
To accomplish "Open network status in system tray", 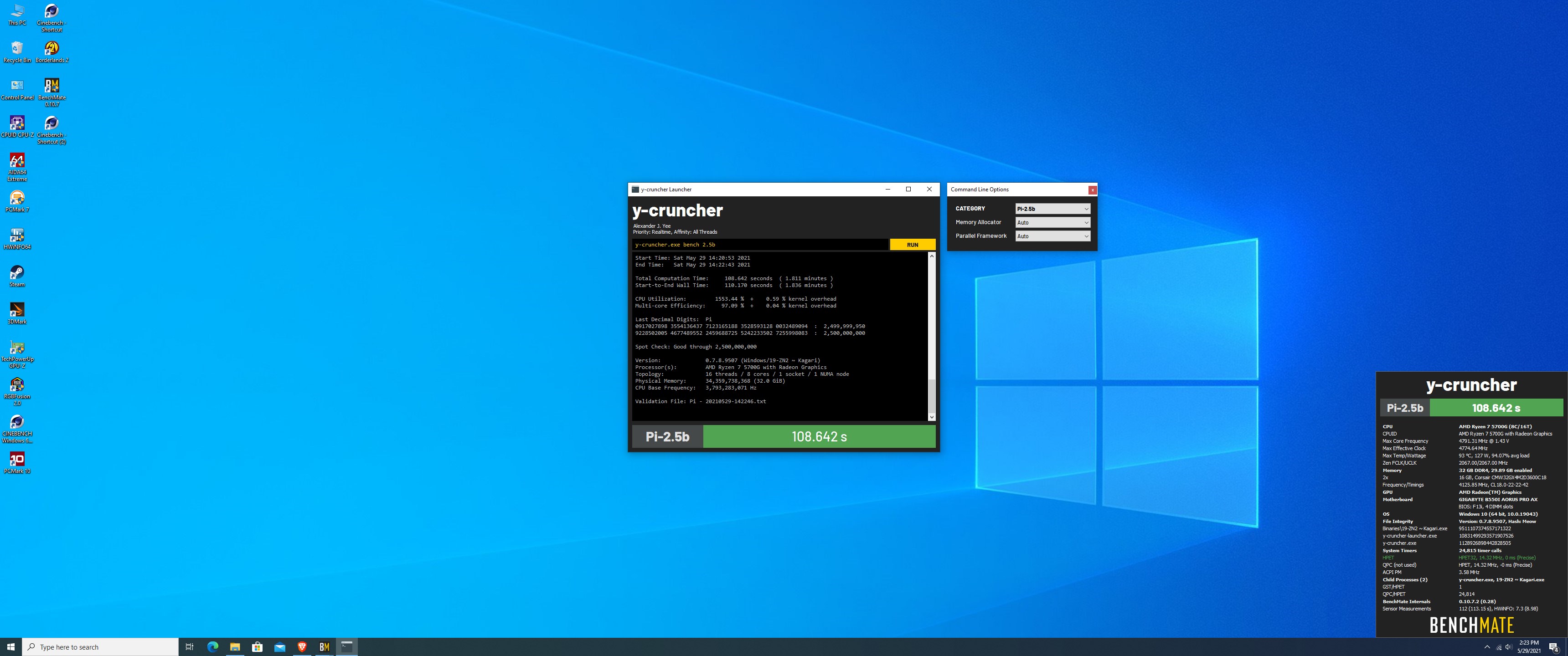I will coord(1499,647).
